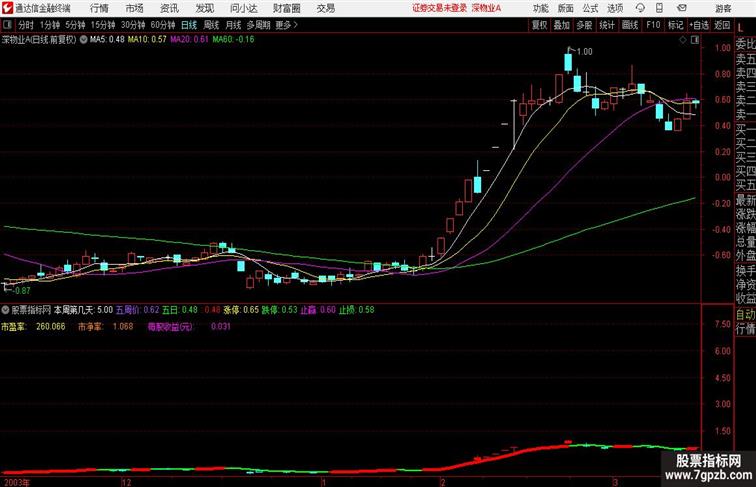Select the 月线 monthly period tab
Viewport: 756px width, 487px height.
(233, 25)
